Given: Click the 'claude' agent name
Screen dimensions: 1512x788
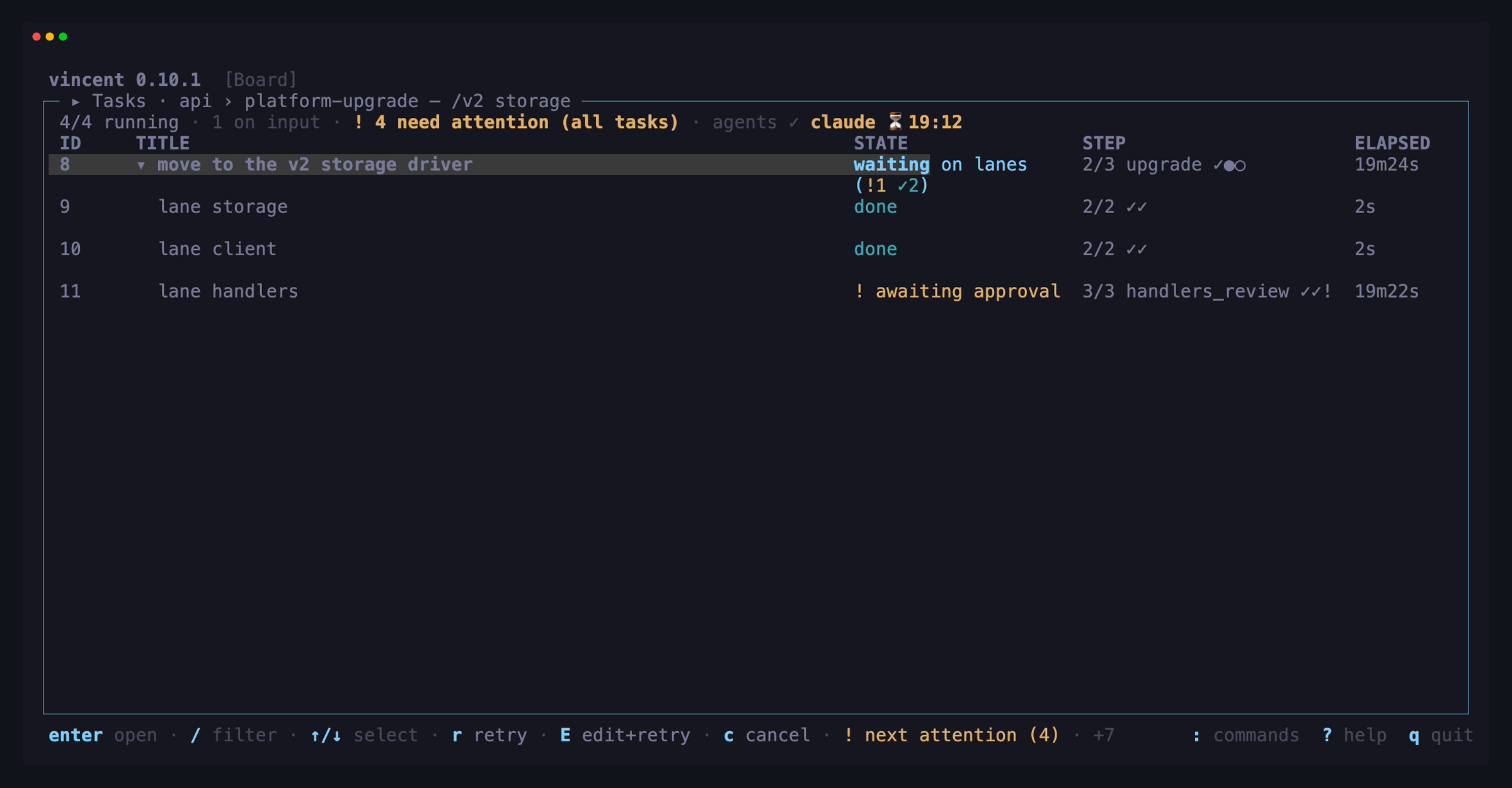Looking at the screenshot, I should tap(843, 122).
